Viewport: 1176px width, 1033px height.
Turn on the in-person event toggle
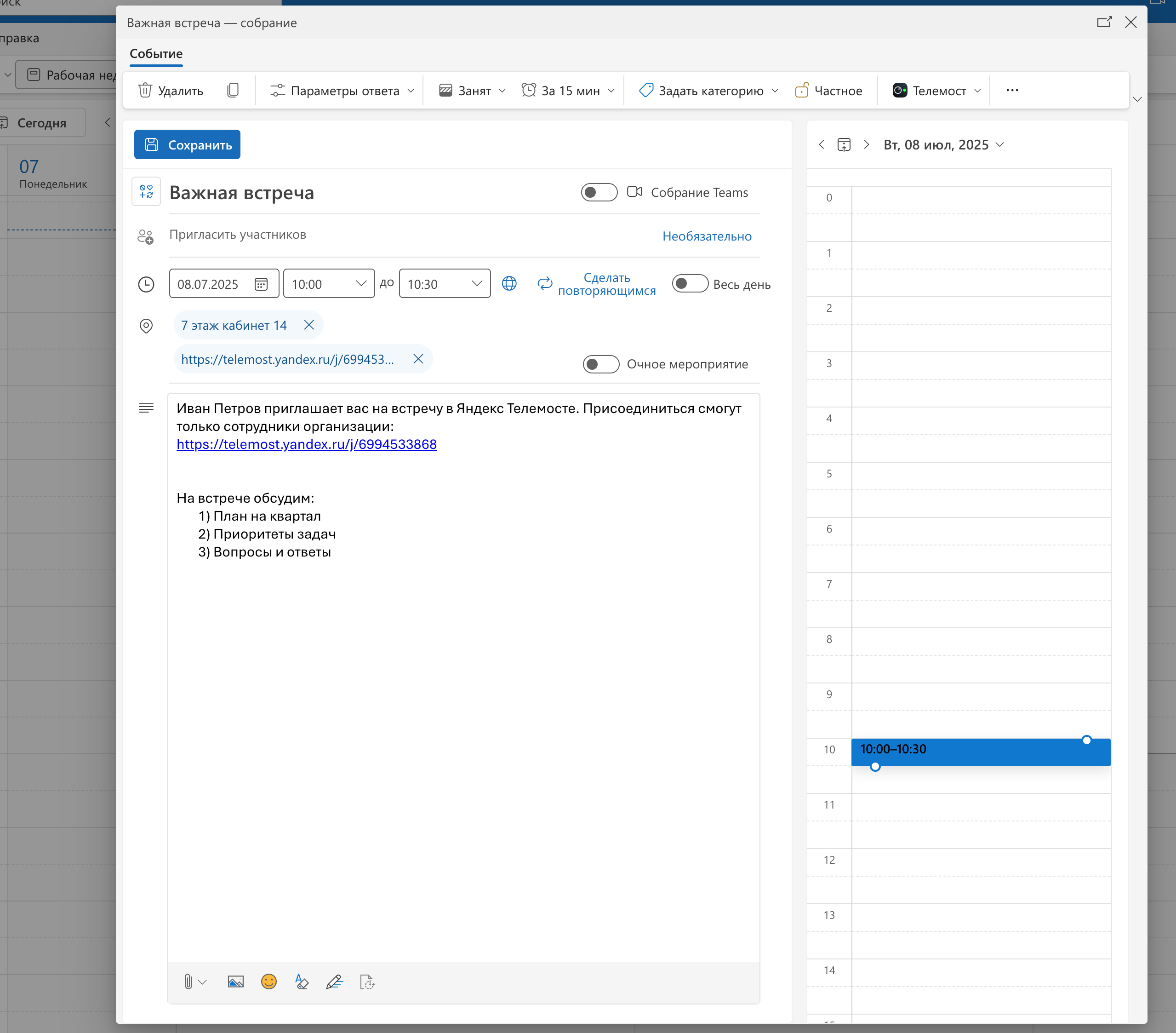coord(601,364)
